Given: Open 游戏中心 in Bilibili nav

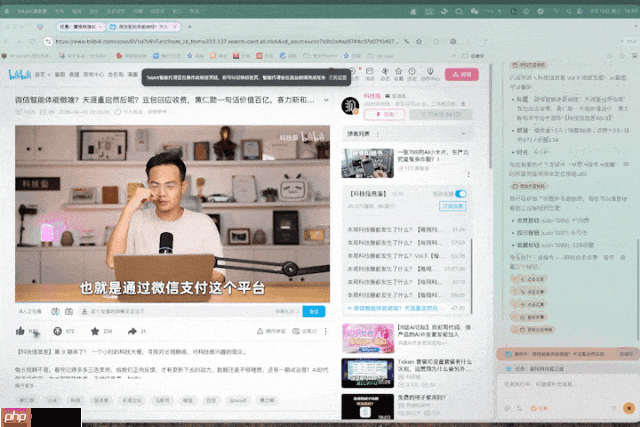Looking at the screenshot, I should point(93,74).
